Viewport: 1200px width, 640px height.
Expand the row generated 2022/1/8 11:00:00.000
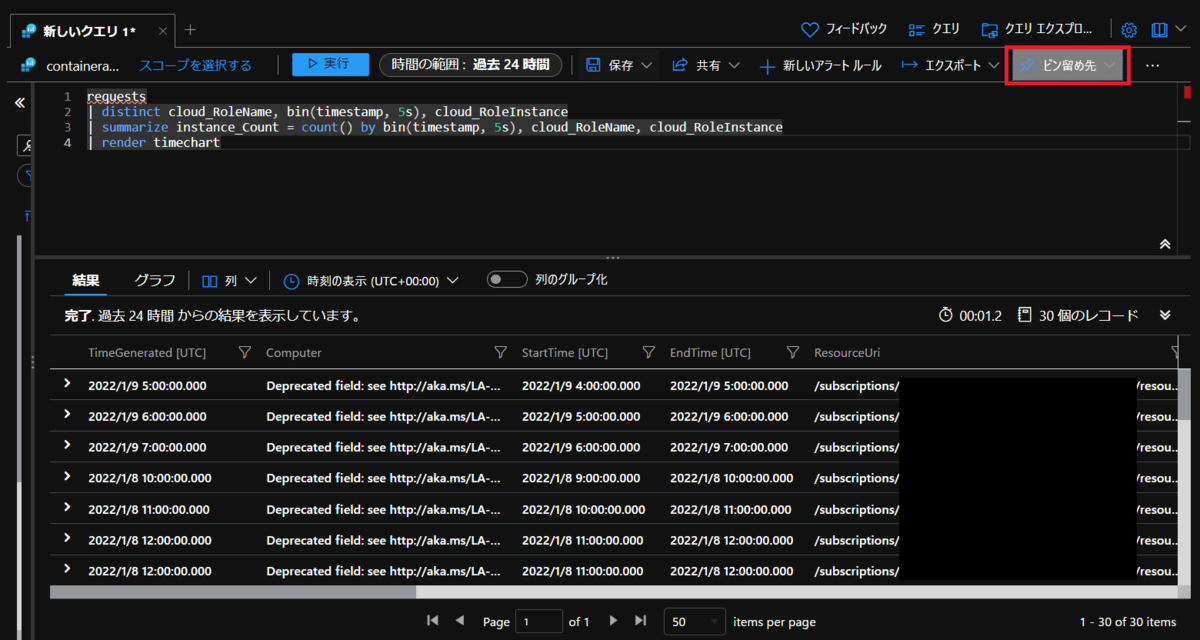pos(68,507)
